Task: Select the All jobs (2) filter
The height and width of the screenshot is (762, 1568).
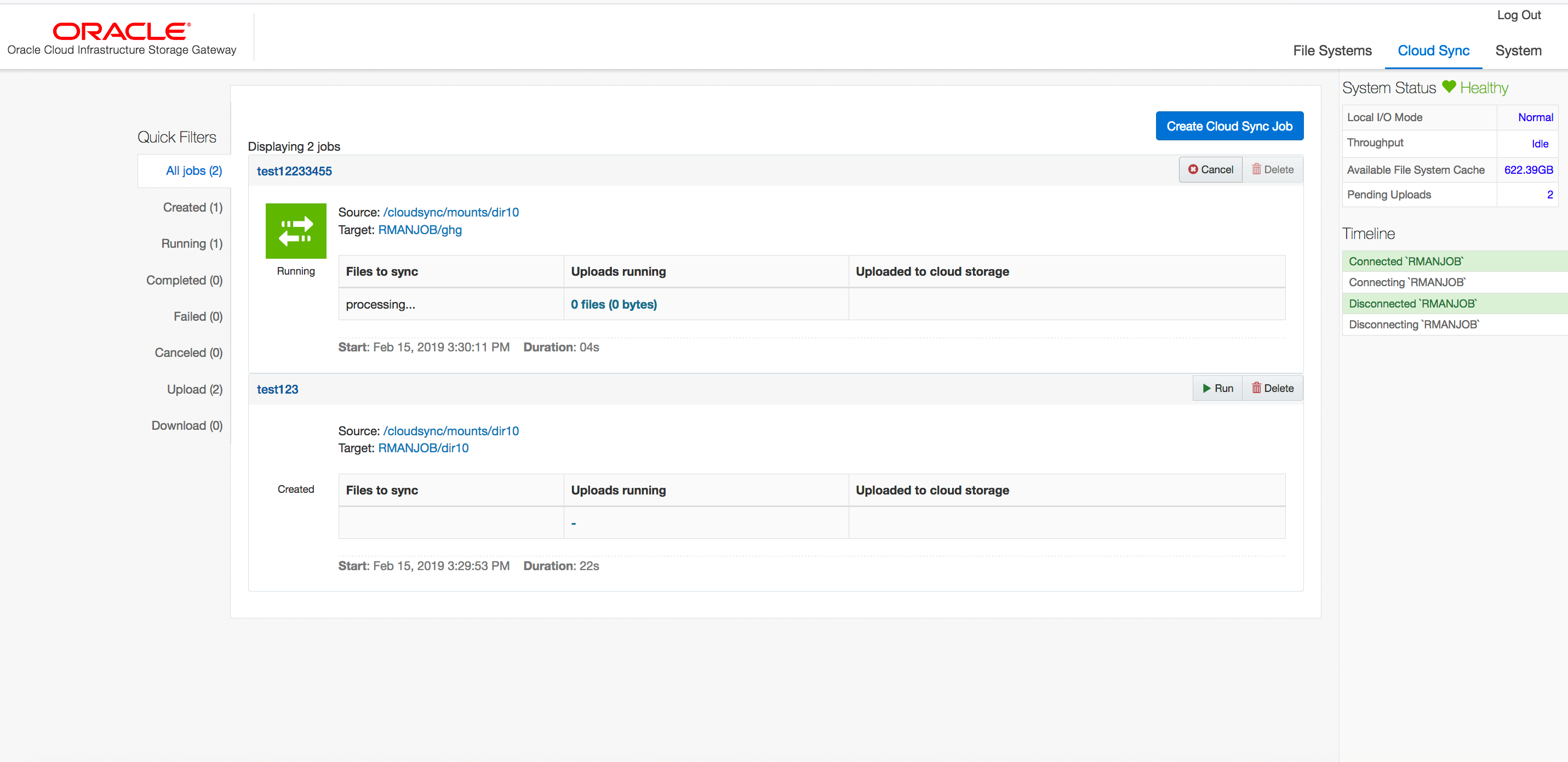Action: (x=193, y=170)
